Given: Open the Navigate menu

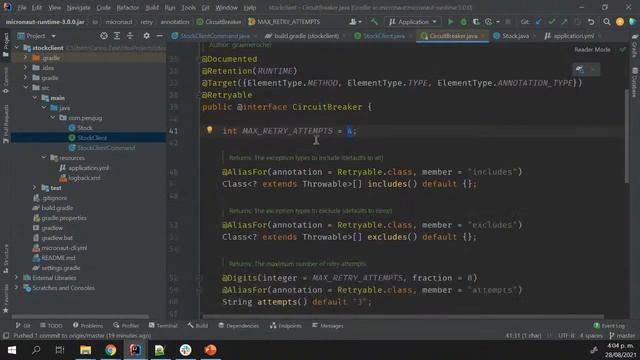Looking at the screenshot, I should click(x=78, y=7).
